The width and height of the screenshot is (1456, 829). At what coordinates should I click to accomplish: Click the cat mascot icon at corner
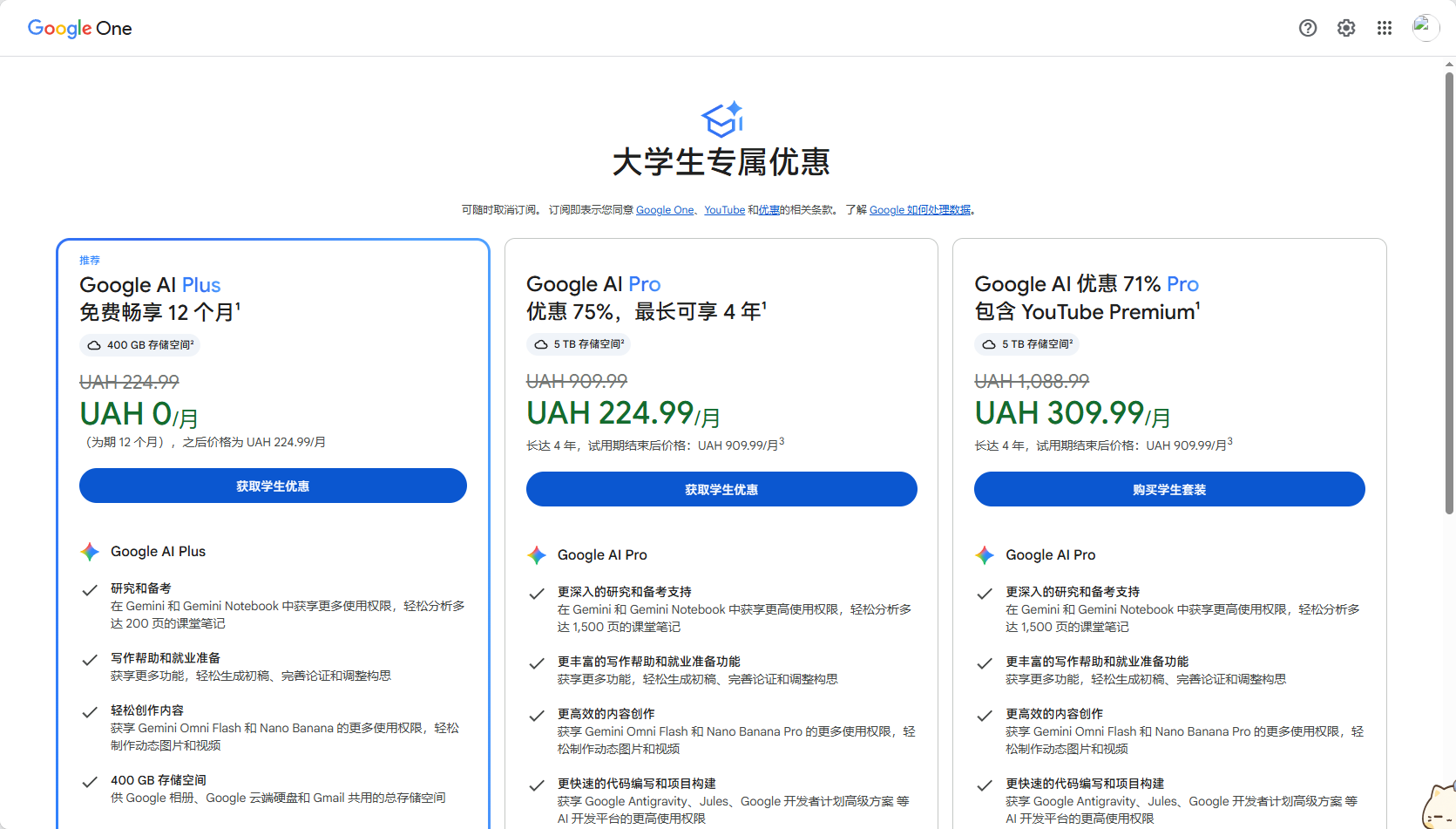[1439, 805]
